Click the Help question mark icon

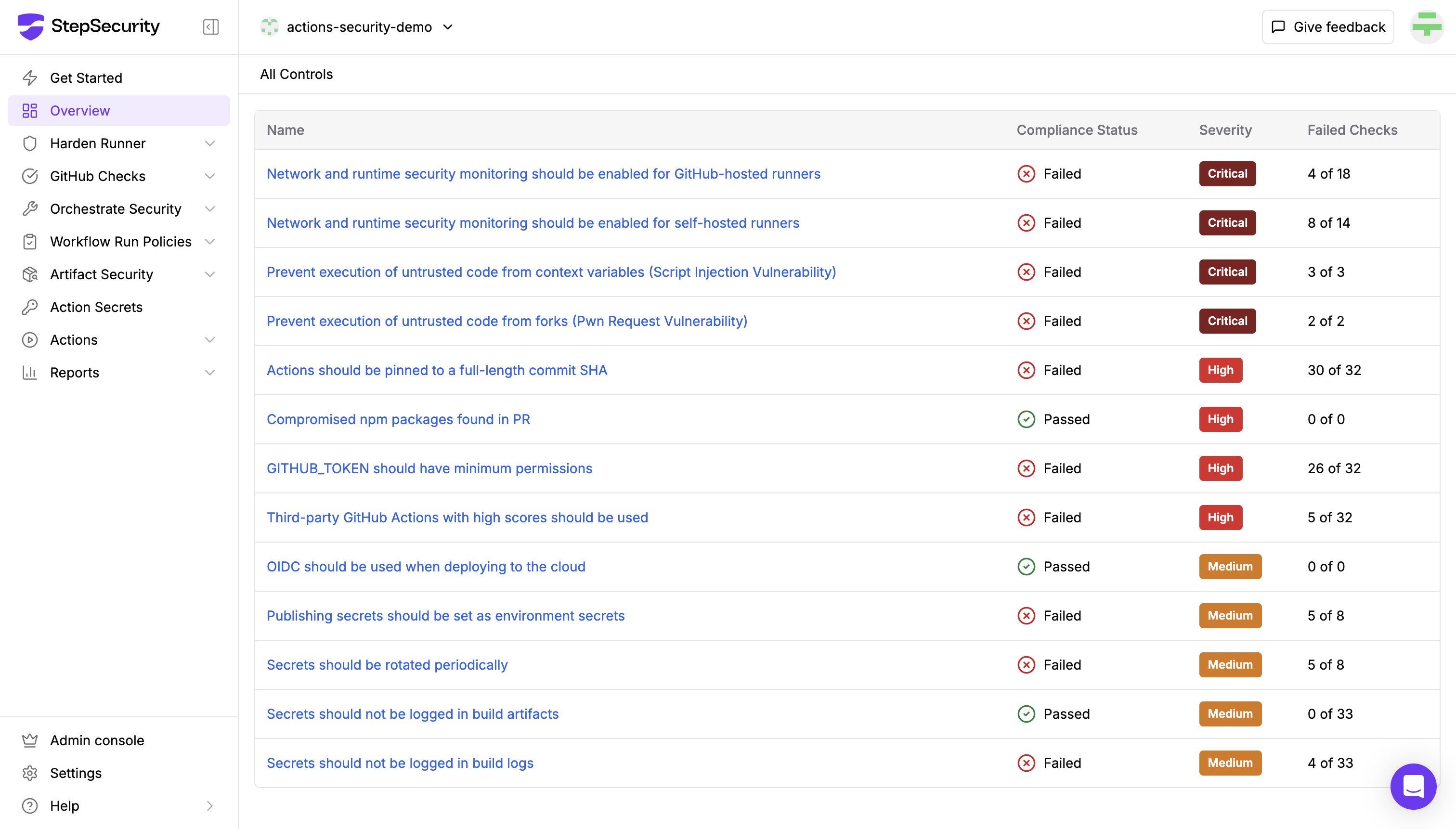(x=29, y=806)
